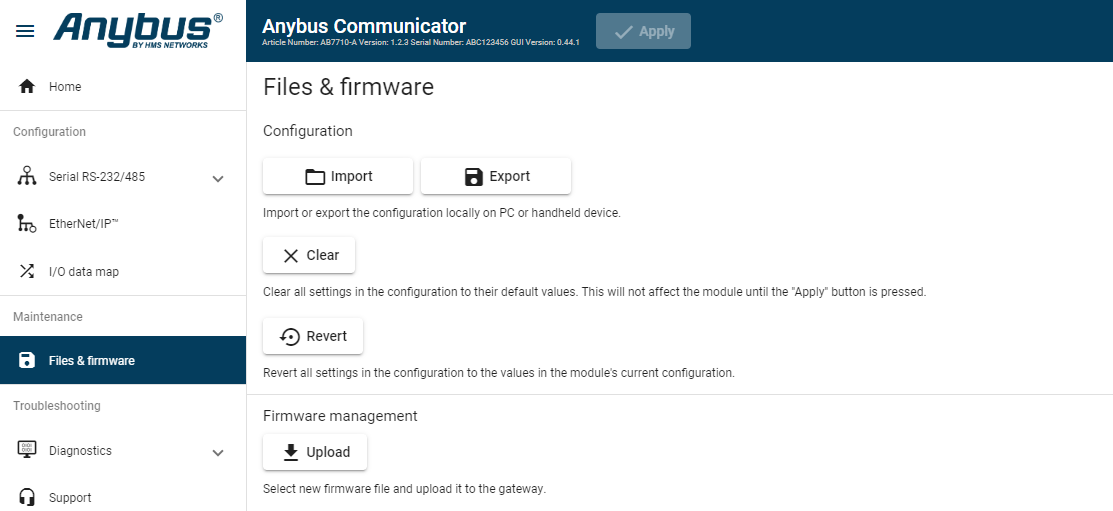This screenshot has width=1113, height=511.
Task: Click the Apply button
Action: [643, 31]
